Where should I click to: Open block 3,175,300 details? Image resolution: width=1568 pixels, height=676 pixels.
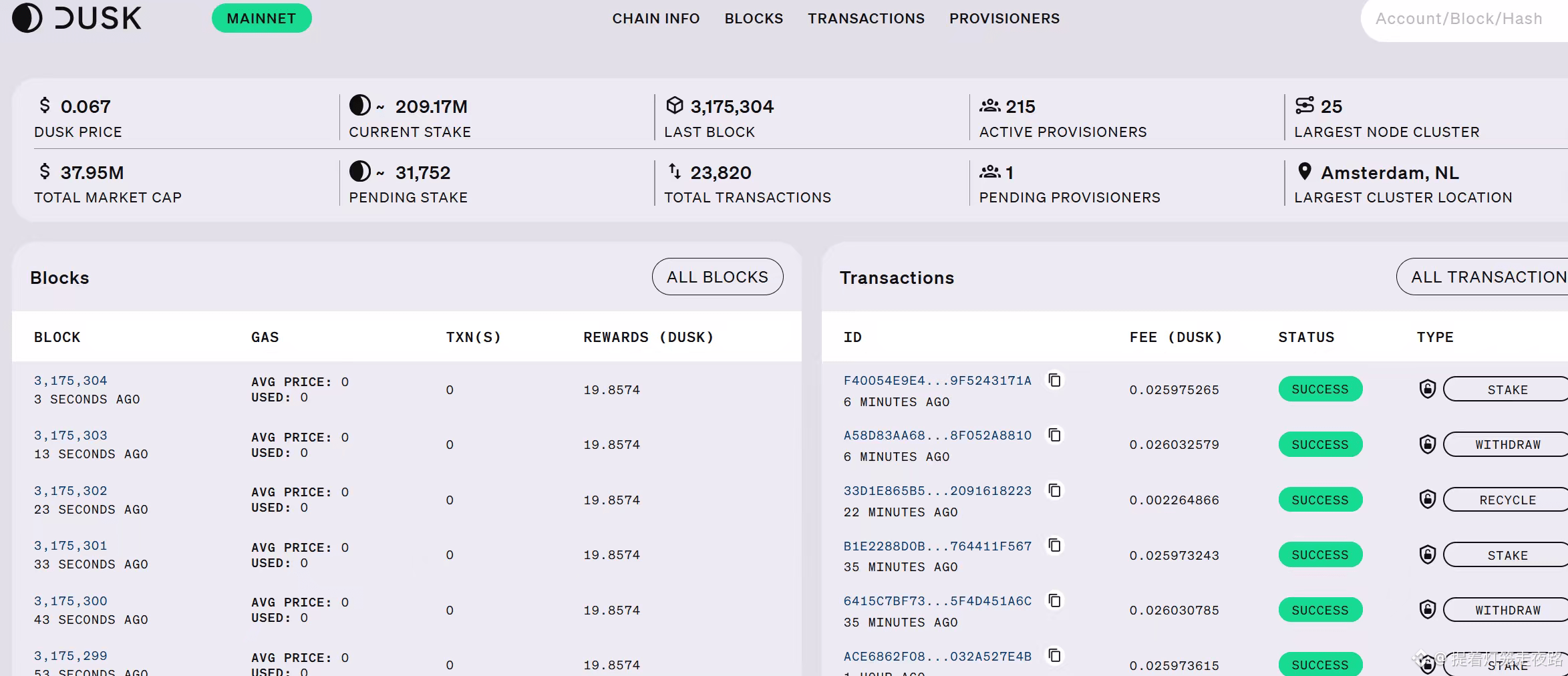pyautogui.click(x=71, y=601)
